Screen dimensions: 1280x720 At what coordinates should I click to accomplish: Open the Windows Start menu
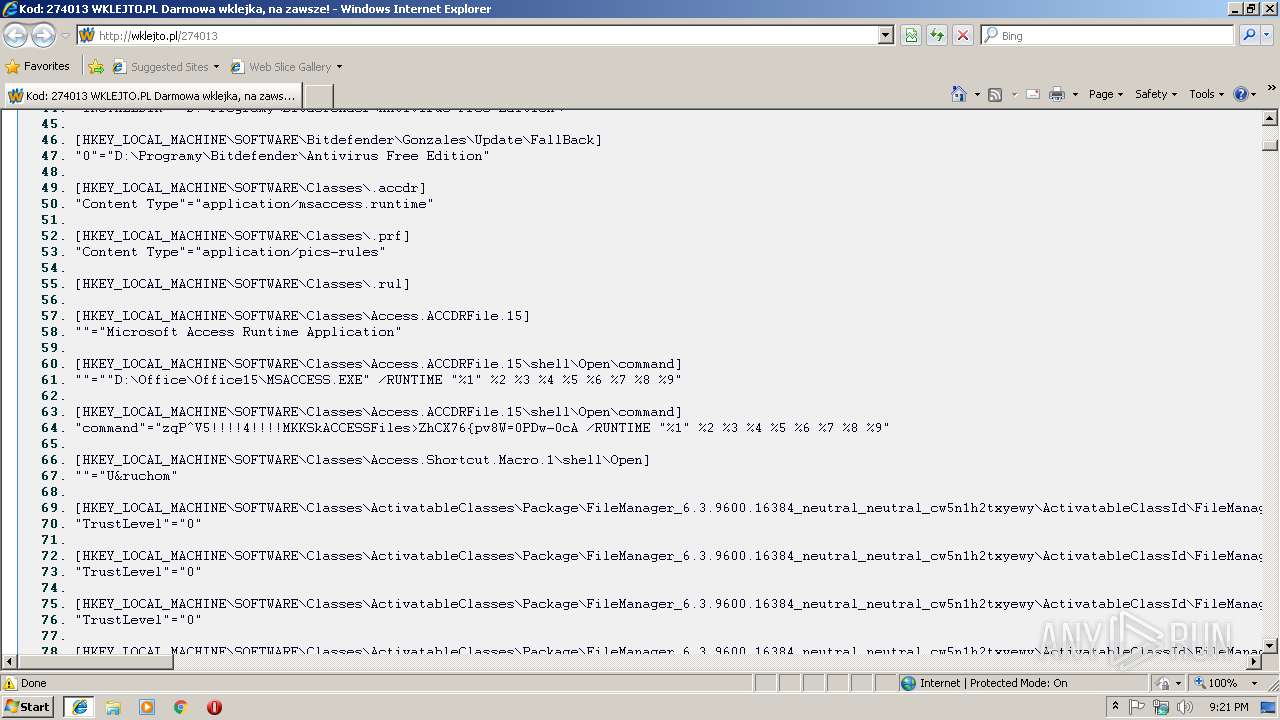[28, 707]
